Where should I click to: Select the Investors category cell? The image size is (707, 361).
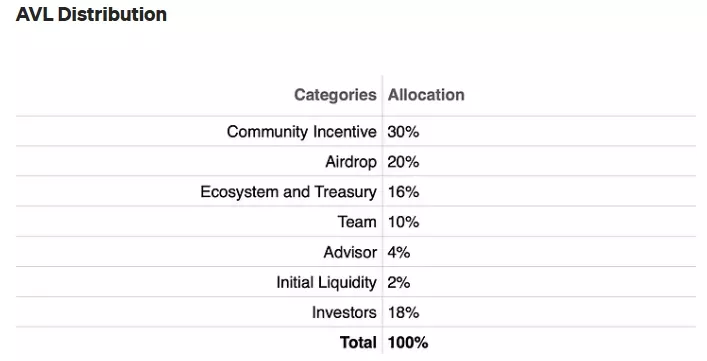click(344, 312)
